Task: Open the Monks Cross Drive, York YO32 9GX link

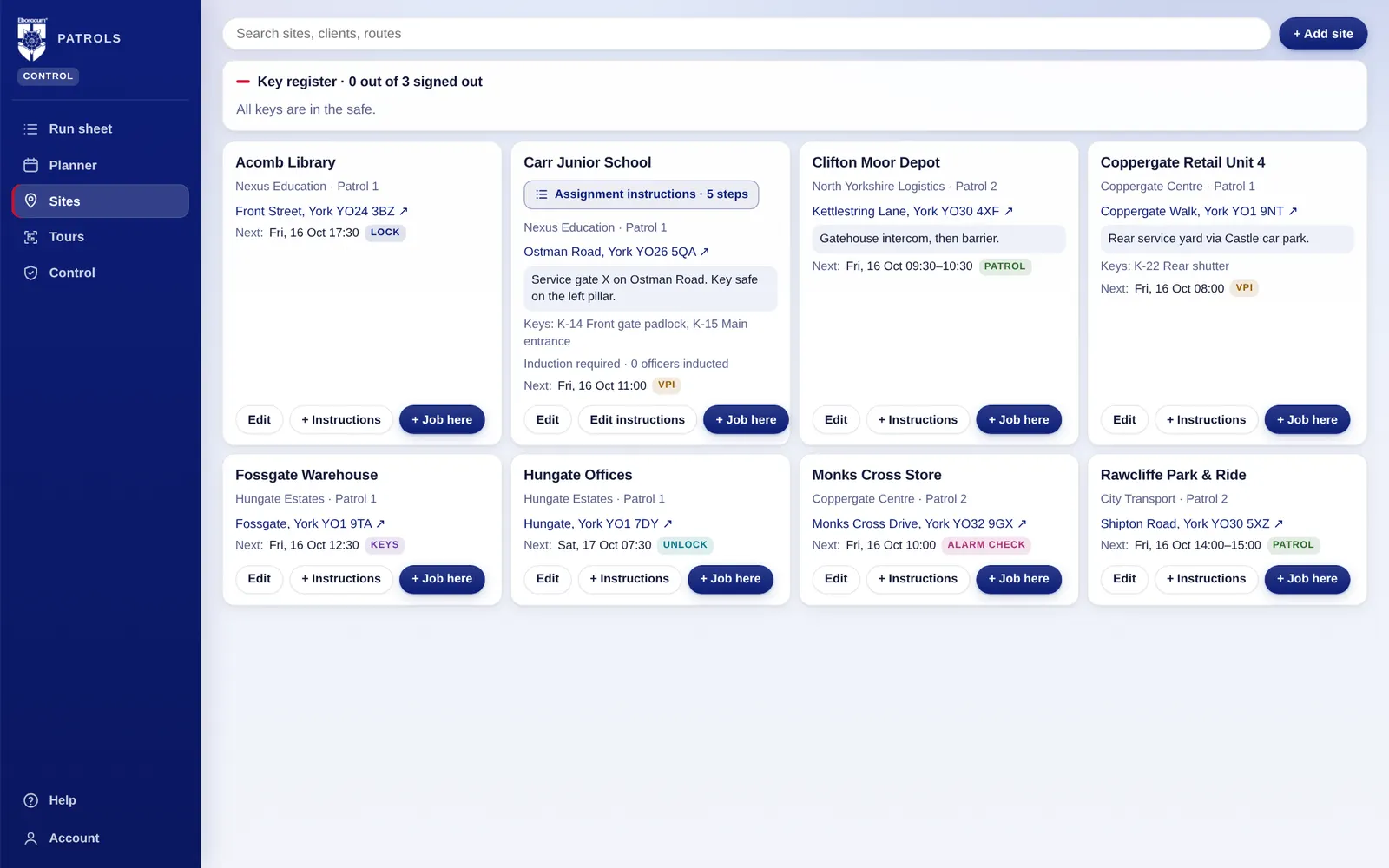Action: (x=919, y=523)
